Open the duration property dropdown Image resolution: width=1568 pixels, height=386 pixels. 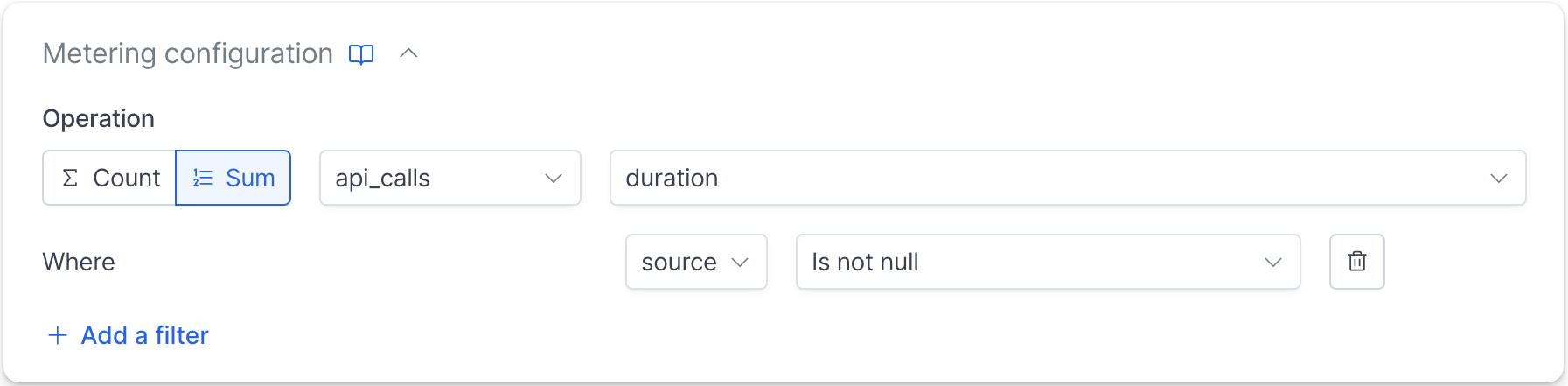1068,178
